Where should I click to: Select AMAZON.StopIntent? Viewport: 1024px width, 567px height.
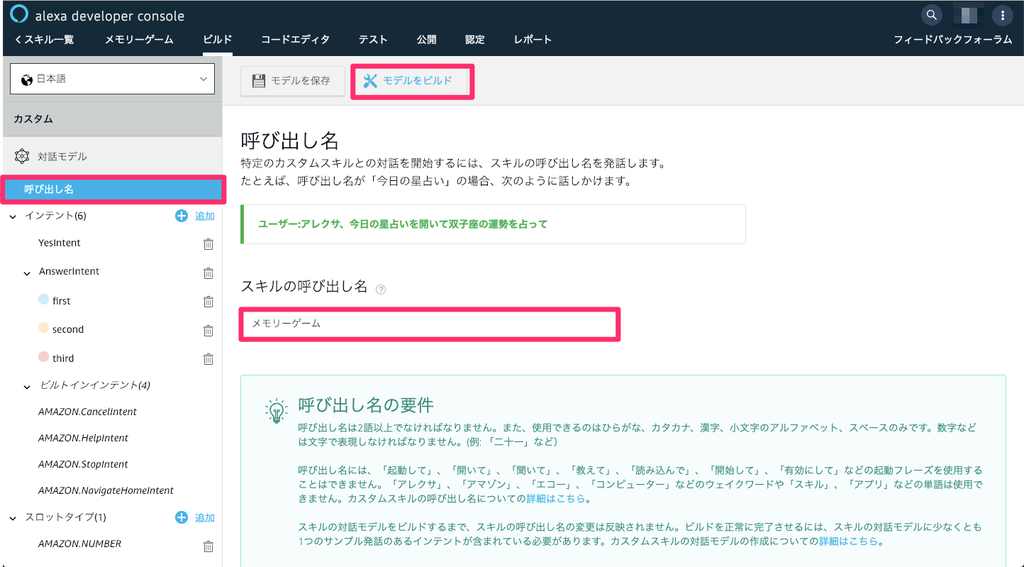tap(83, 464)
